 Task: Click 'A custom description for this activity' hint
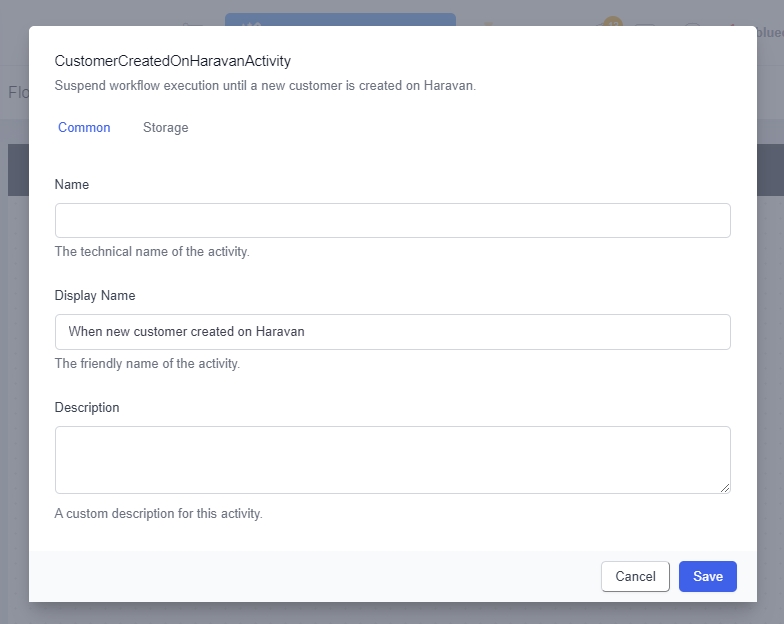tap(158, 514)
